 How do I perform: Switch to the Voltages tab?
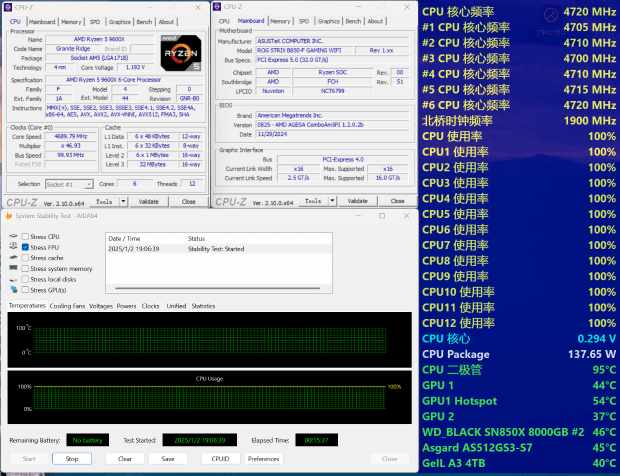(x=101, y=306)
